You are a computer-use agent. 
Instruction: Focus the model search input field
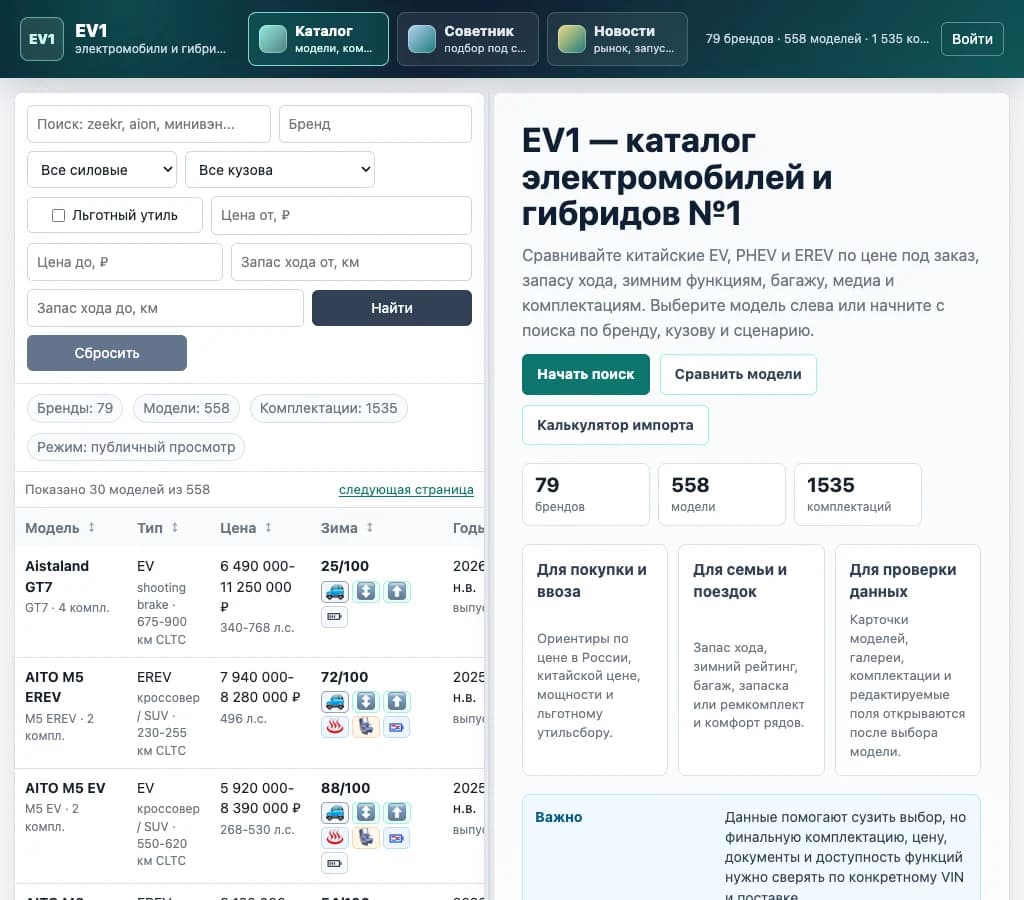149,124
